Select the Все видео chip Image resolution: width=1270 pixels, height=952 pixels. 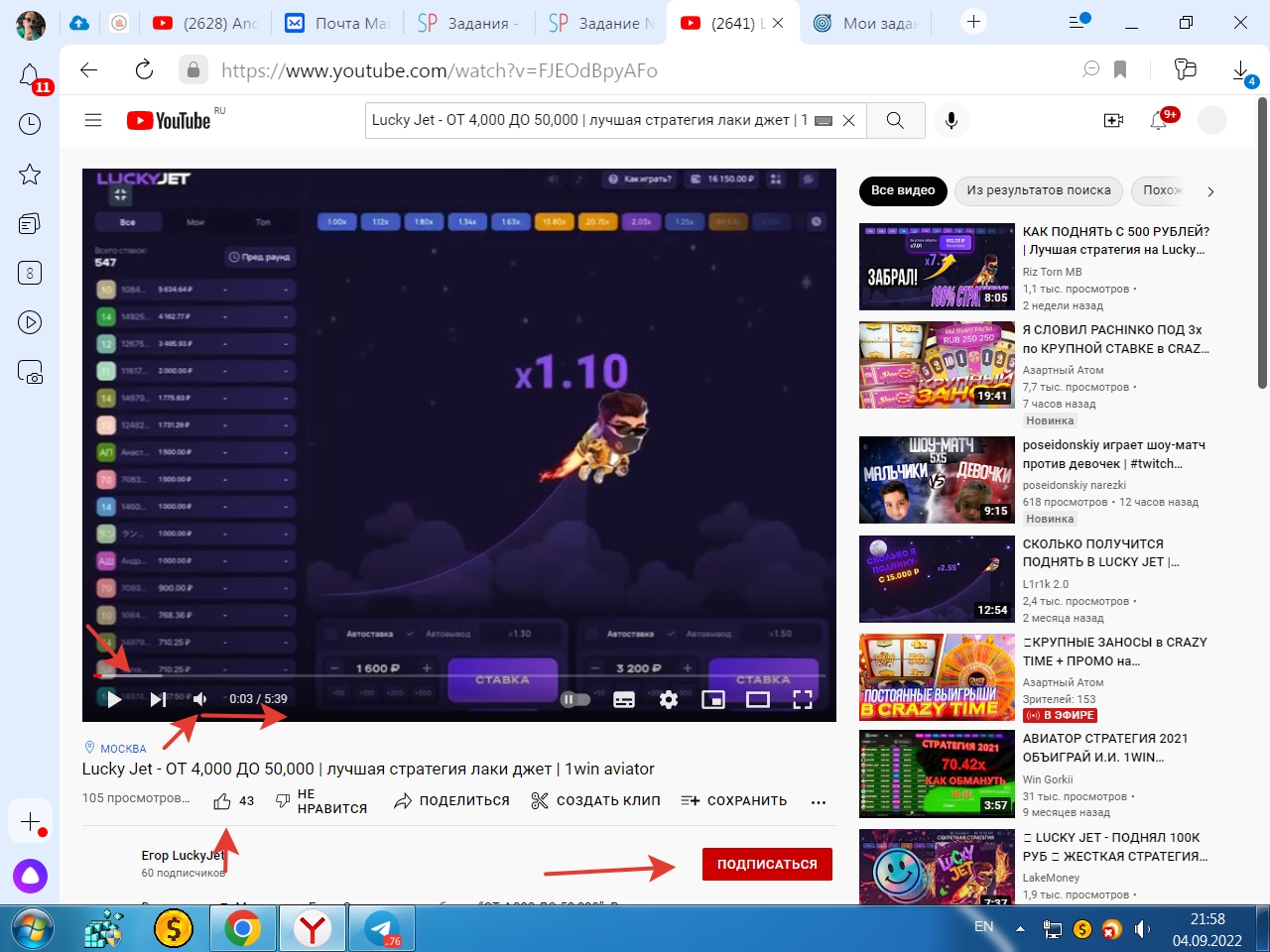coord(903,190)
